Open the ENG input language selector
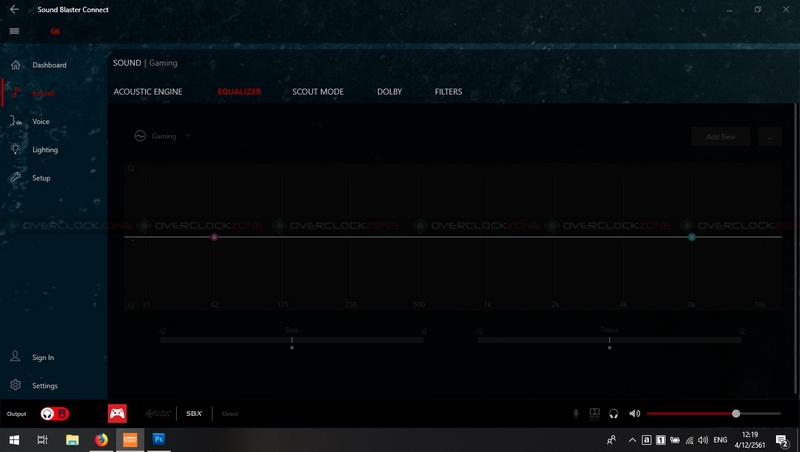This screenshot has height=452, width=800. tap(720, 440)
